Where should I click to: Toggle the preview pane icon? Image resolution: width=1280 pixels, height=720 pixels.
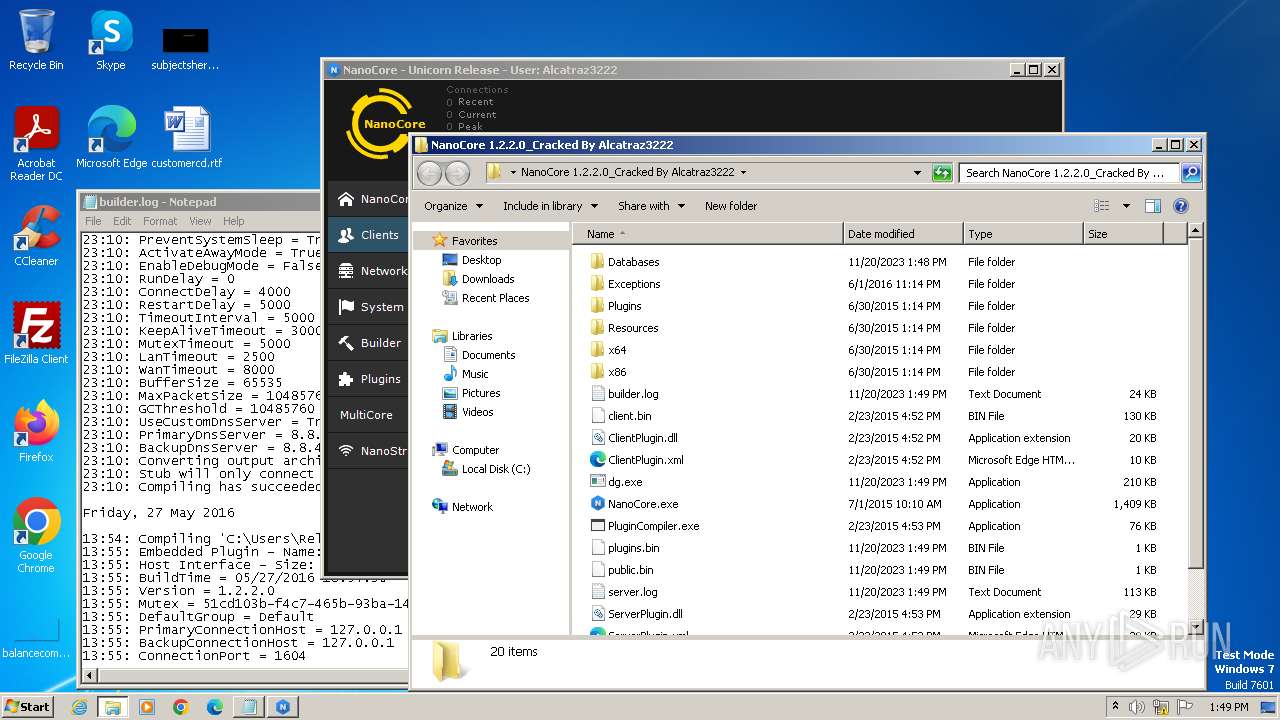[1153, 206]
